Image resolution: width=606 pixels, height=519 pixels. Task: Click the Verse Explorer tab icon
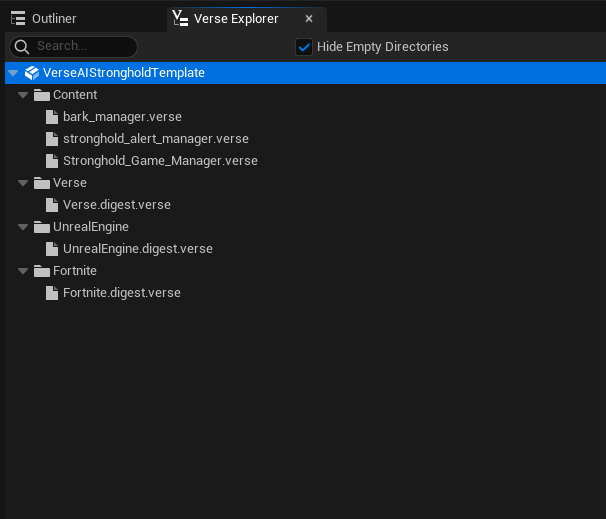point(180,18)
